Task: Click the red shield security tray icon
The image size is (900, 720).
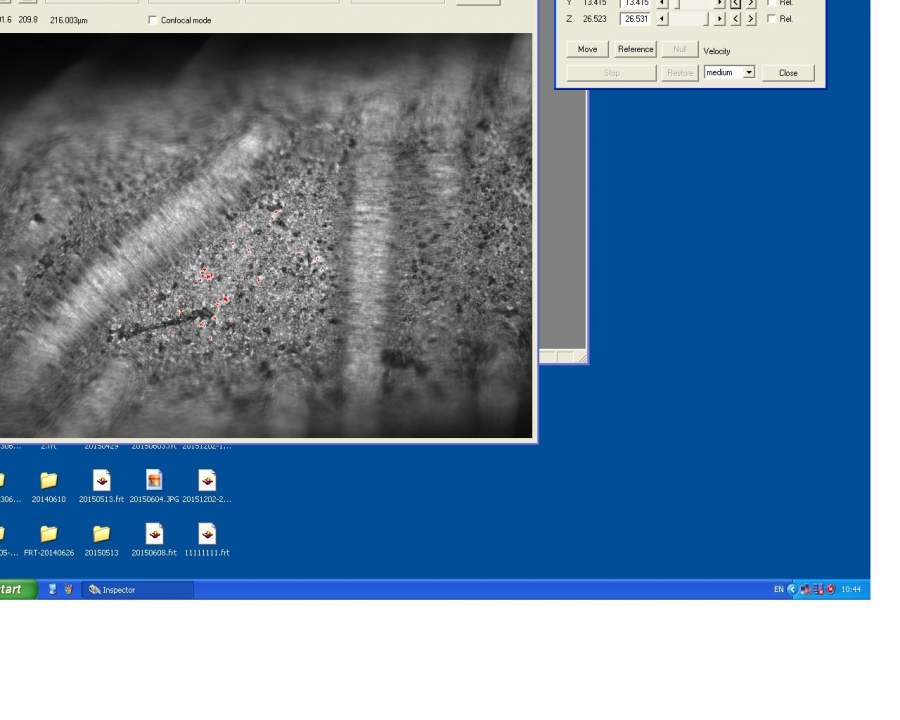Action: [831, 589]
